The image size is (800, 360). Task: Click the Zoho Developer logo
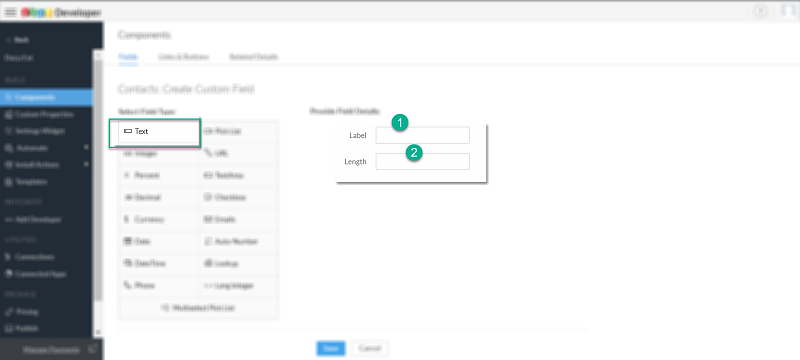[x=61, y=12]
